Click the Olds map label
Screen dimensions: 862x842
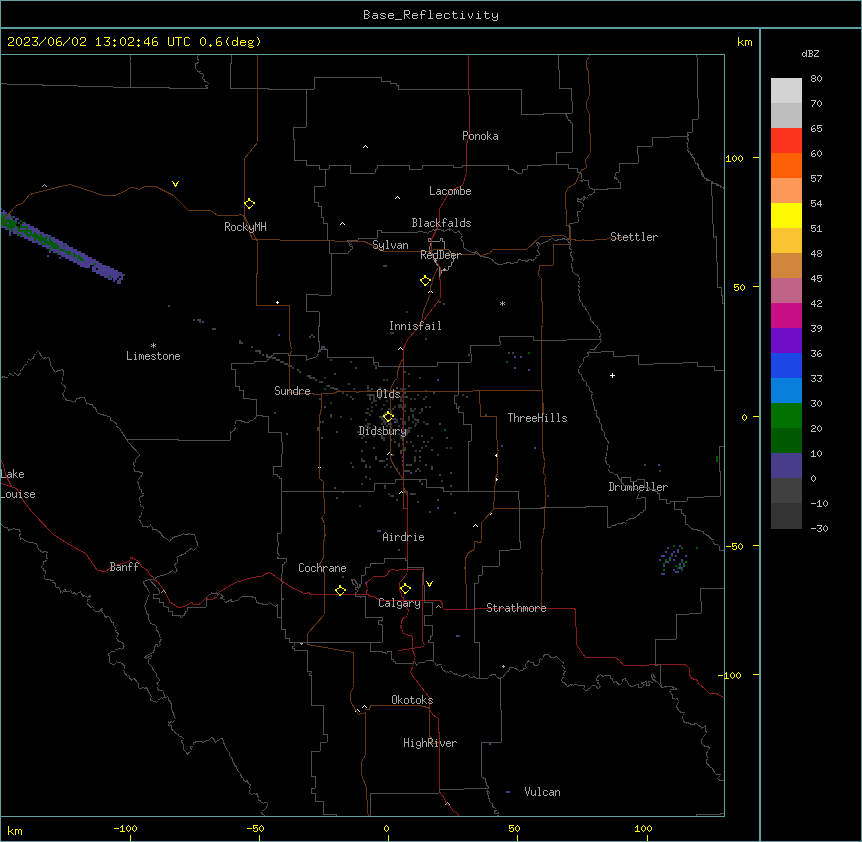[388, 394]
